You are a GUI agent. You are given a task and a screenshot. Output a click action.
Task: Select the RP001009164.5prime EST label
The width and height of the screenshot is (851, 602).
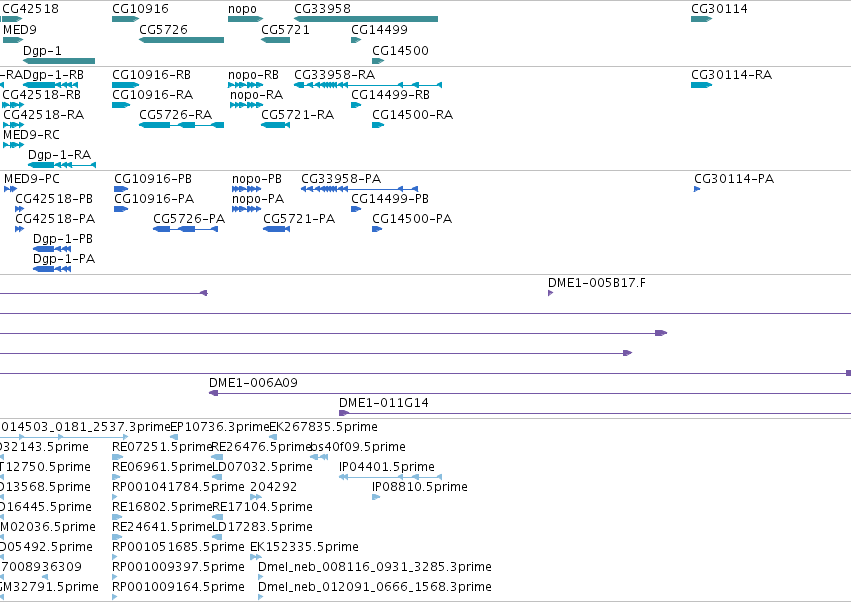point(179,587)
